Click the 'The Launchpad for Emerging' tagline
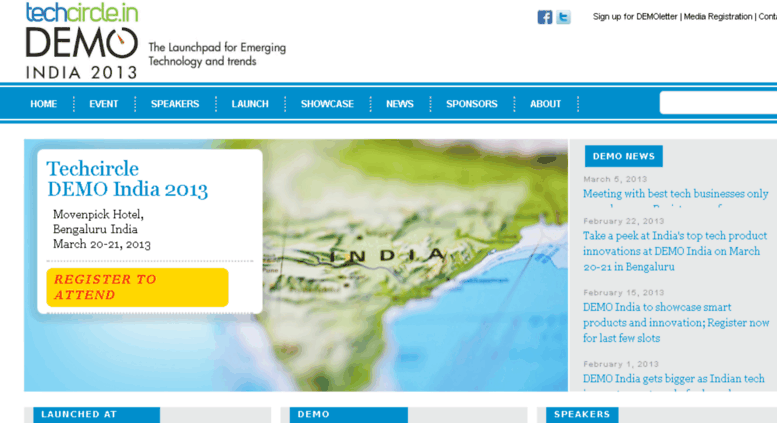This screenshot has width=777, height=423. (217, 48)
